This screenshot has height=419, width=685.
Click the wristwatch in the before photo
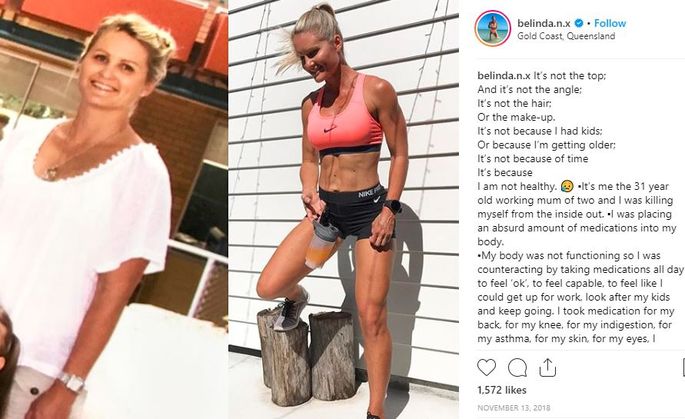click(x=72, y=382)
